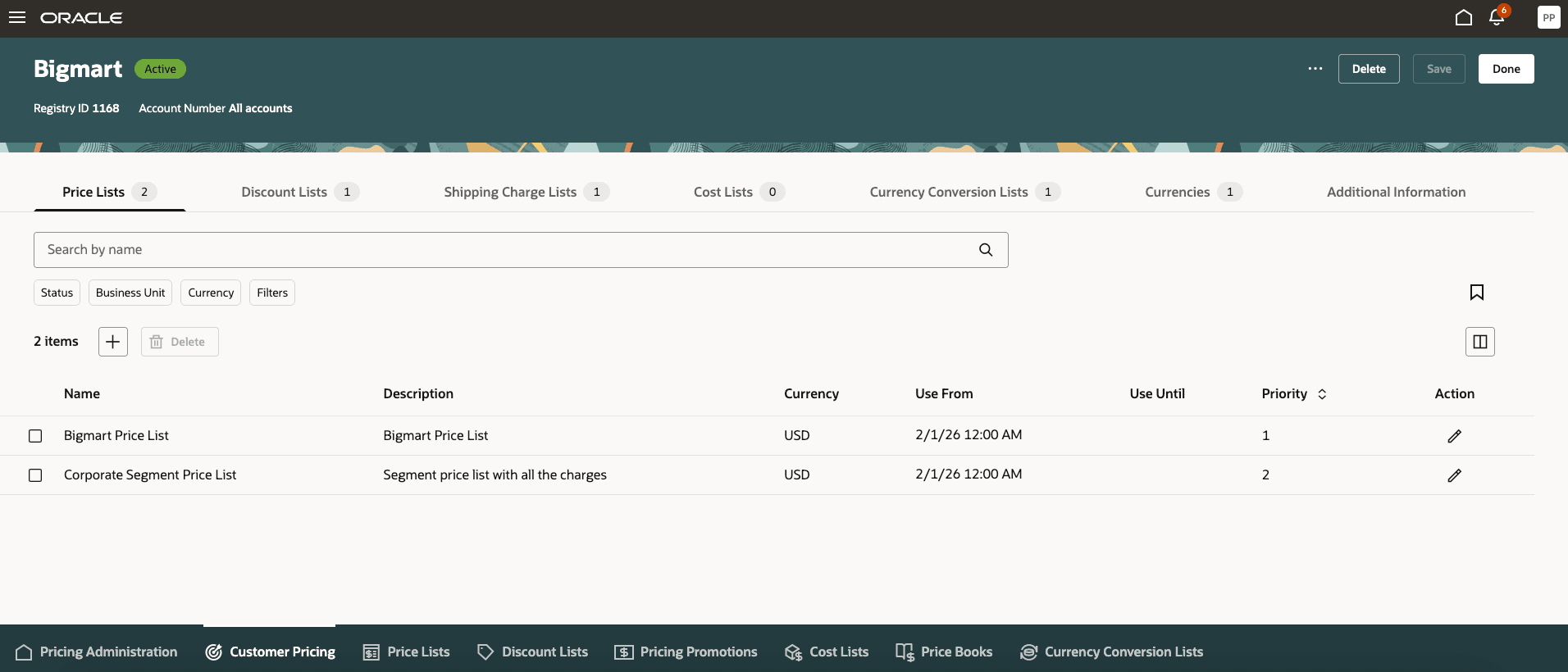Select the Bigmart Price List checkbox
The image size is (1568, 672).
click(35, 436)
